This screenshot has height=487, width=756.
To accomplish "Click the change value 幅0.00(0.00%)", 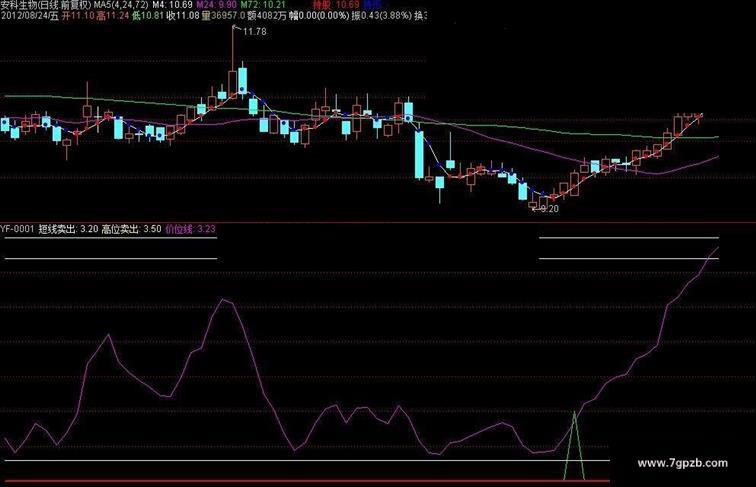I will [319, 16].
